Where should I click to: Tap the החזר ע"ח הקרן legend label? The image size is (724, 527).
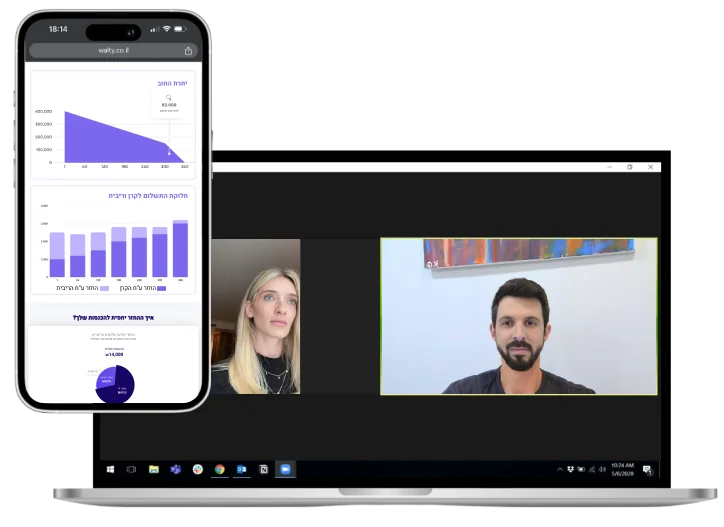[x=138, y=288]
